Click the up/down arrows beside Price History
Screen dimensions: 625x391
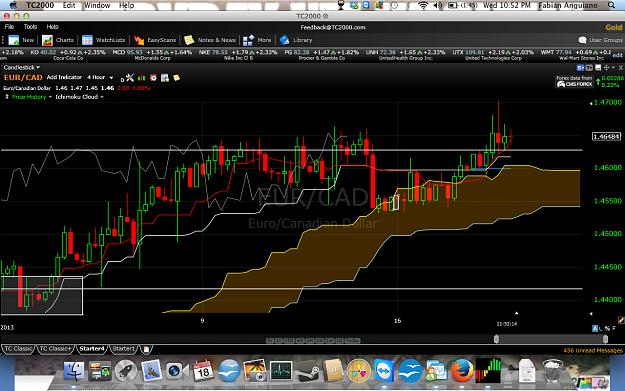coord(7,97)
